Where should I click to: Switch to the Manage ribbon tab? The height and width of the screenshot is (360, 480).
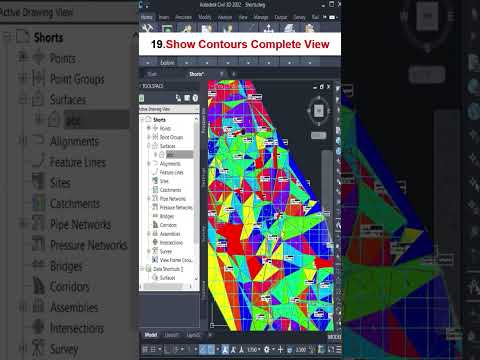[261, 17]
